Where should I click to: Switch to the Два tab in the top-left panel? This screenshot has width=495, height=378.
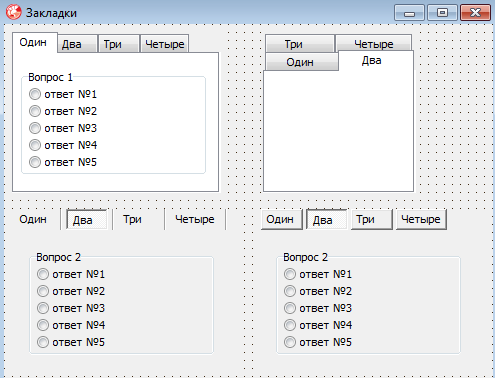pos(78,44)
